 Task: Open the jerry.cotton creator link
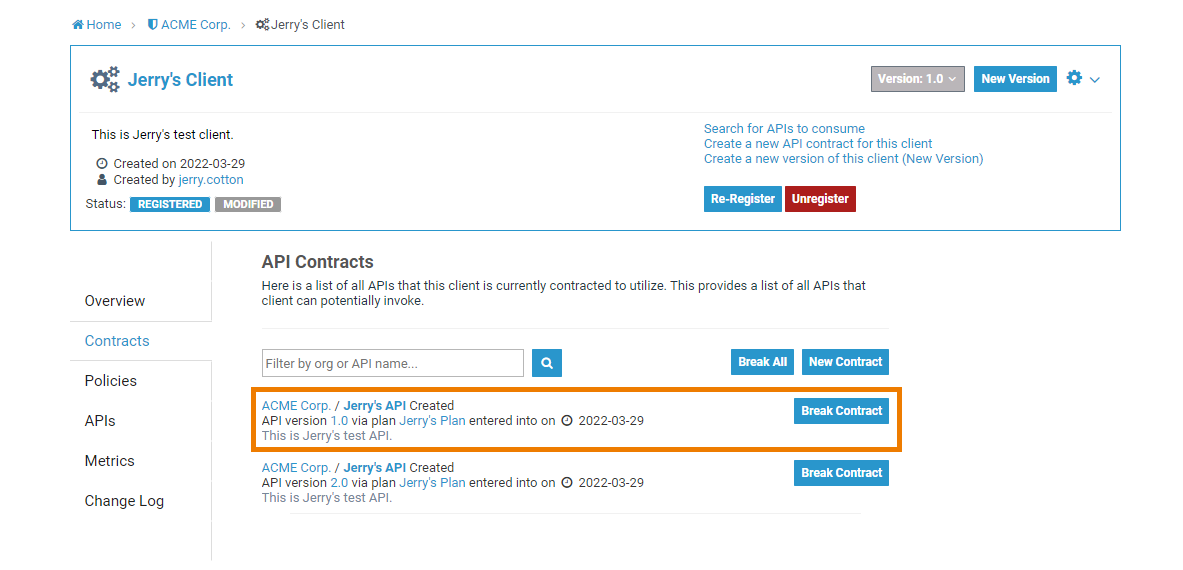(x=211, y=180)
